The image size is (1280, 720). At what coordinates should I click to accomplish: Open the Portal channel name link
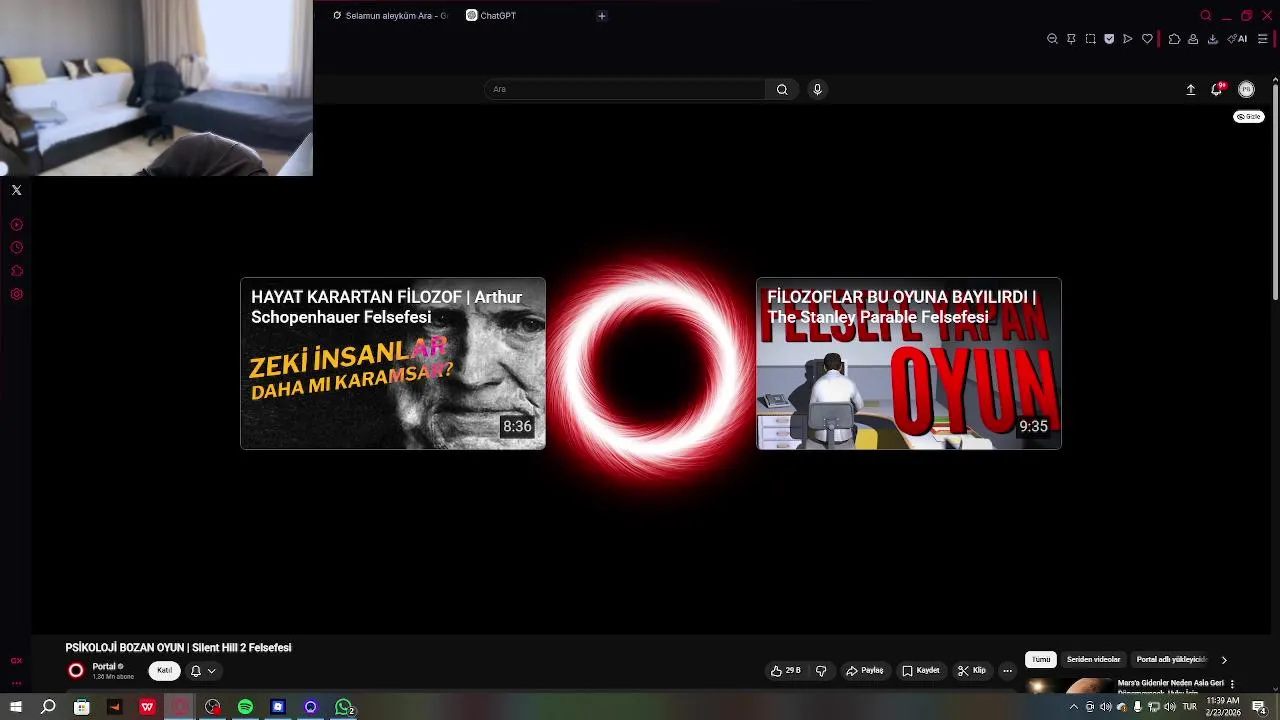[x=104, y=666]
